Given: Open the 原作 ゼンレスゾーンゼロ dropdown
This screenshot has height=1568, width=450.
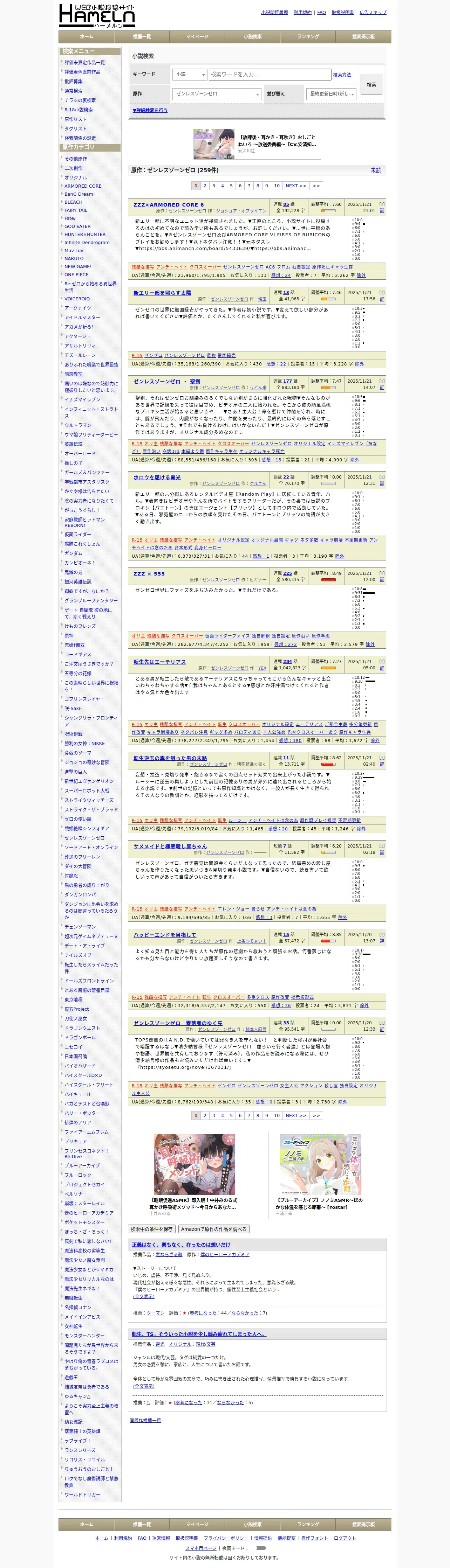Looking at the screenshot, I should pyautogui.click(x=217, y=94).
